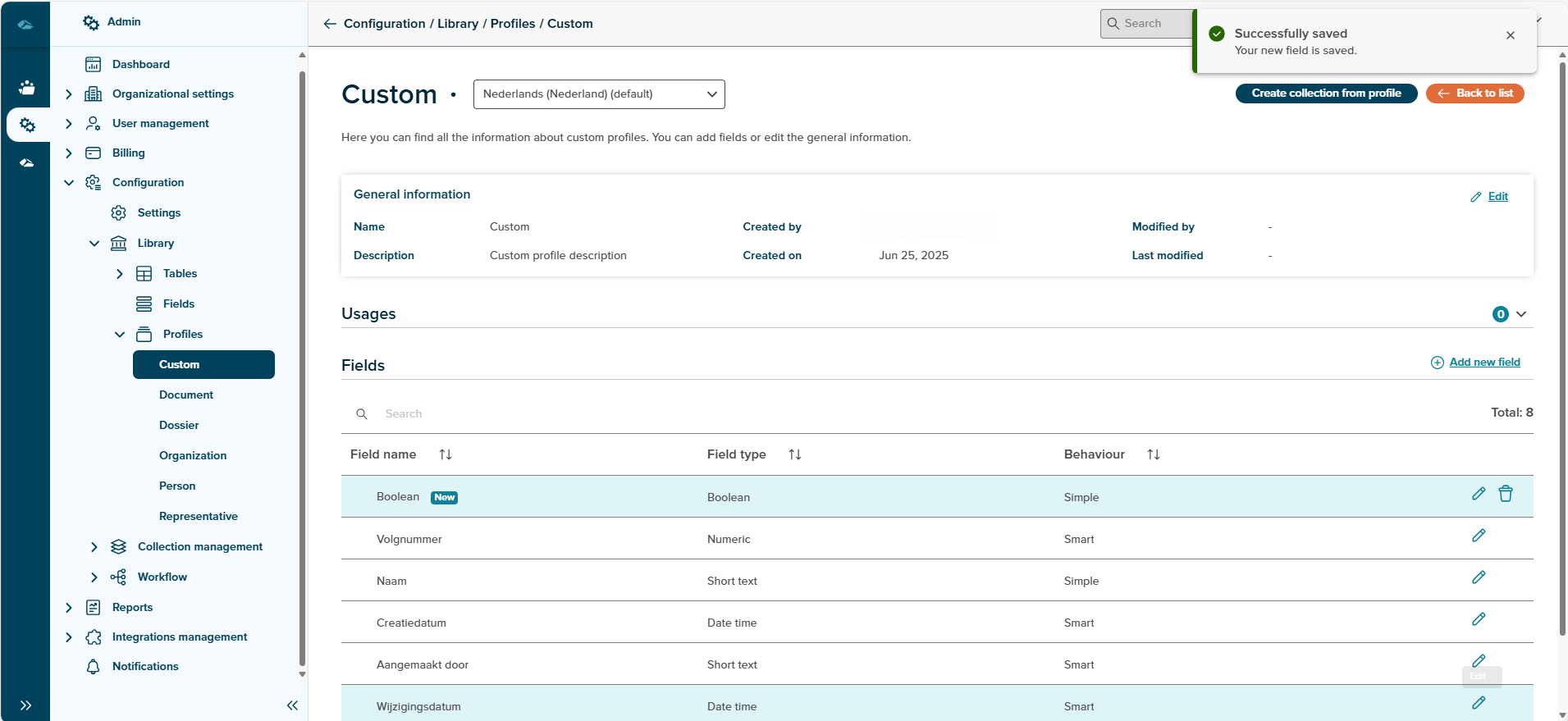Click the Add new field link
Screen dimensions: 1568x721
point(1483,363)
